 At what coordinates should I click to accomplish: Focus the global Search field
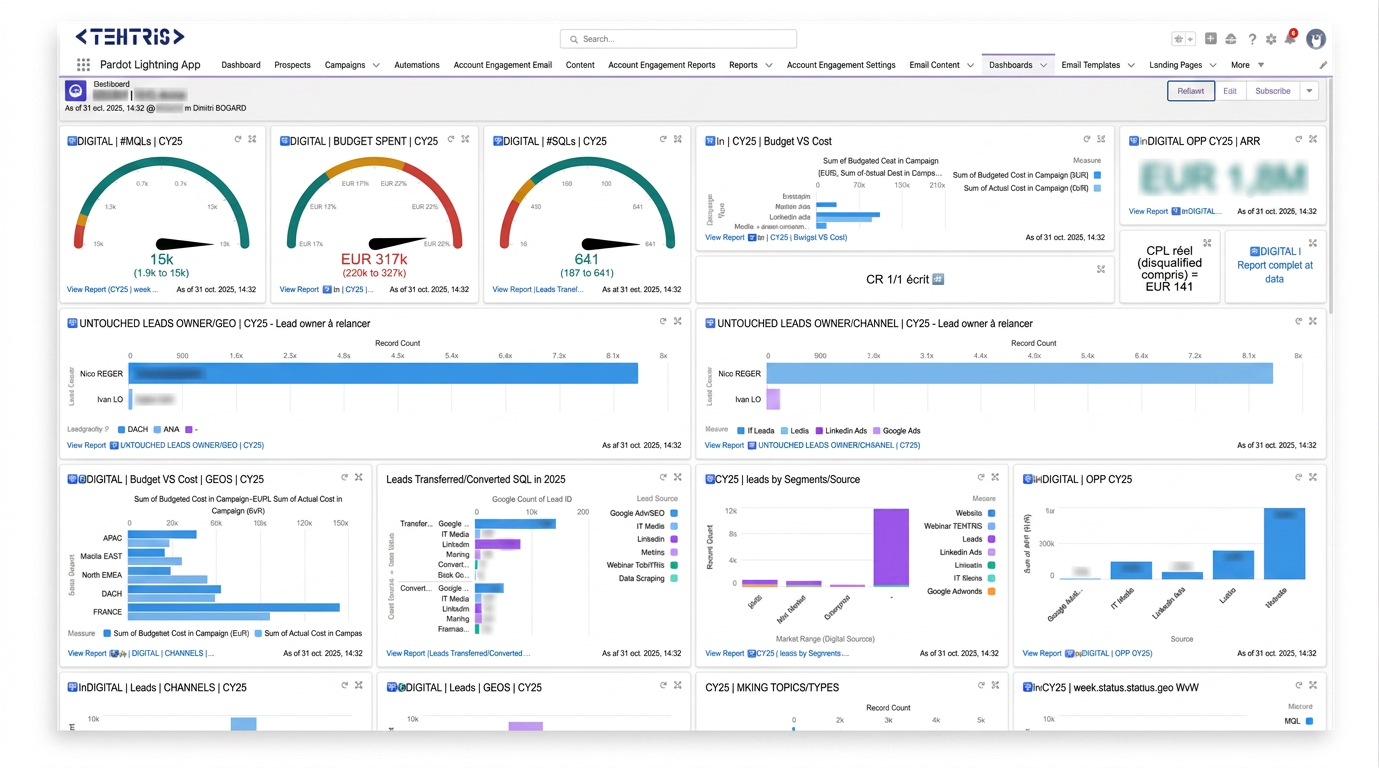[678, 39]
